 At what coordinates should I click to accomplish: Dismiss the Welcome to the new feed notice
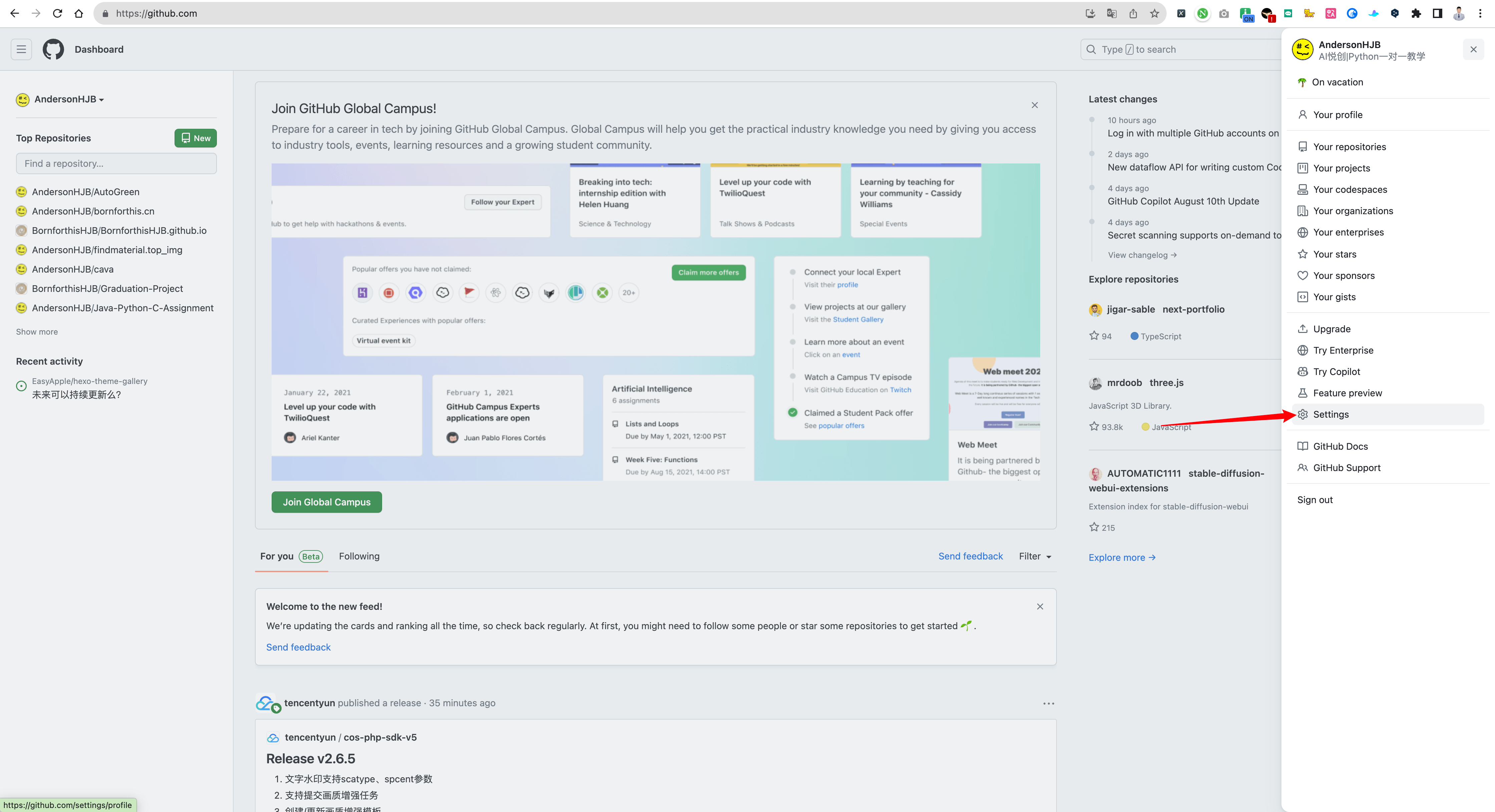pyautogui.click(x=1040, y=606)
